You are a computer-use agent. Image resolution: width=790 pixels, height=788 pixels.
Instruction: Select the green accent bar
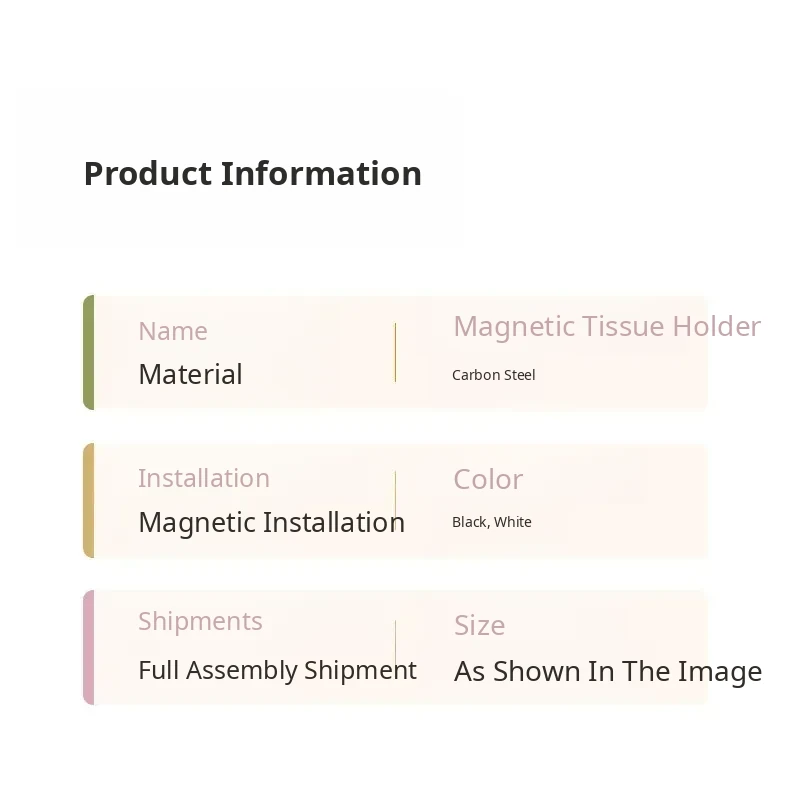[x=89, y=352]
